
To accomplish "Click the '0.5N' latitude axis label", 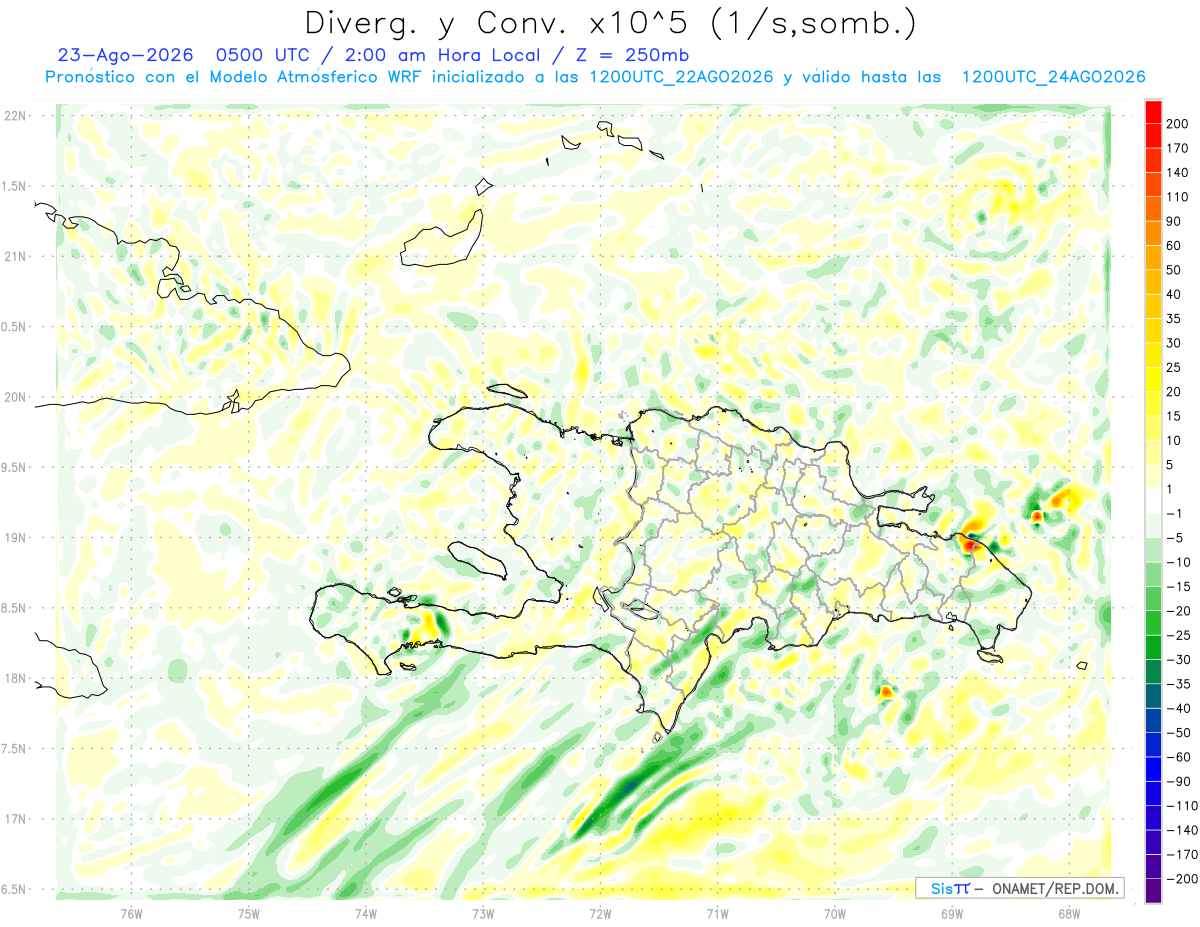I will click(x=15, y=327).
